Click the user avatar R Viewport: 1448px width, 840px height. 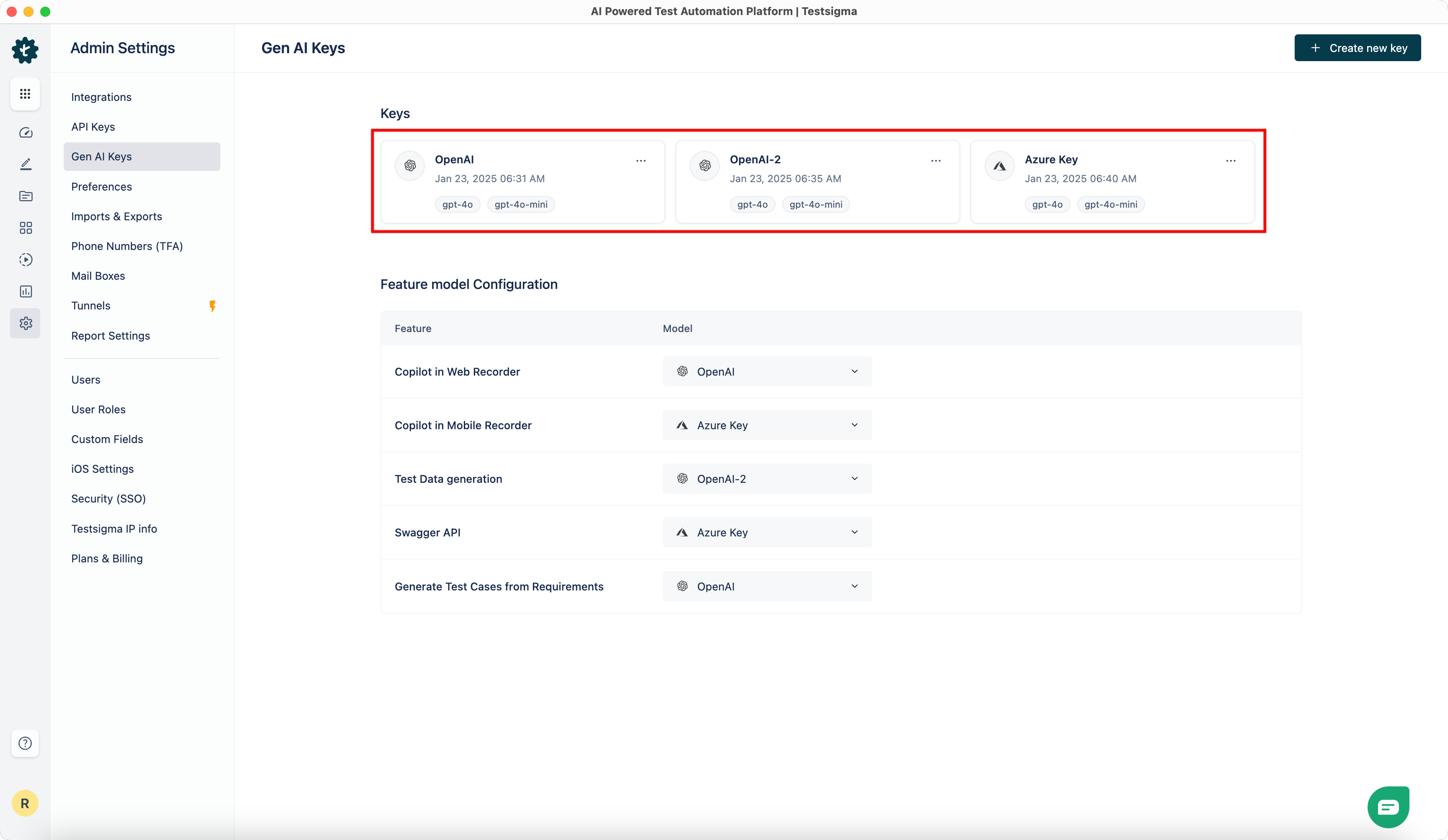pos(25,803)
